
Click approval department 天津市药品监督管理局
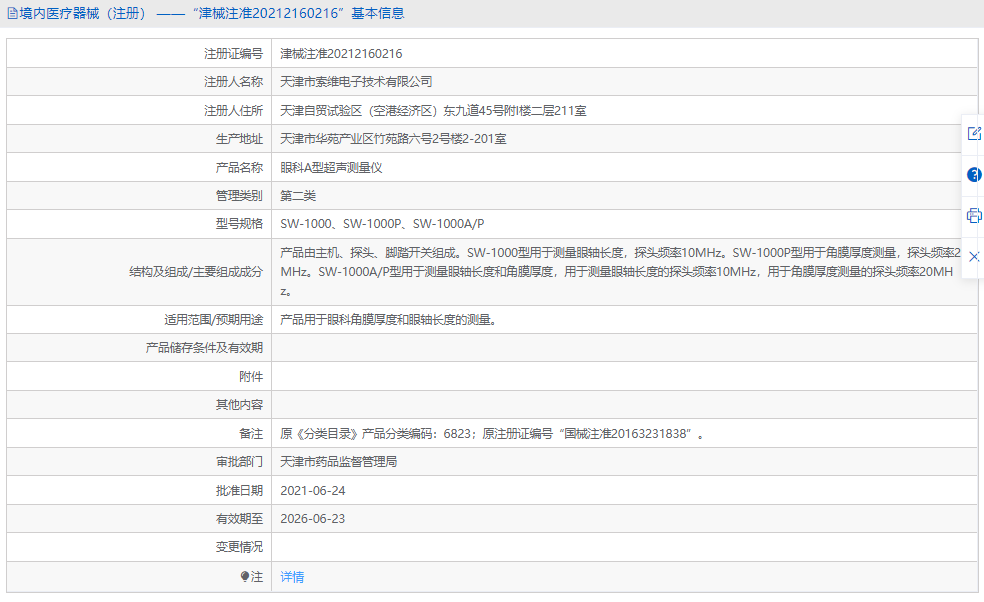338,462
